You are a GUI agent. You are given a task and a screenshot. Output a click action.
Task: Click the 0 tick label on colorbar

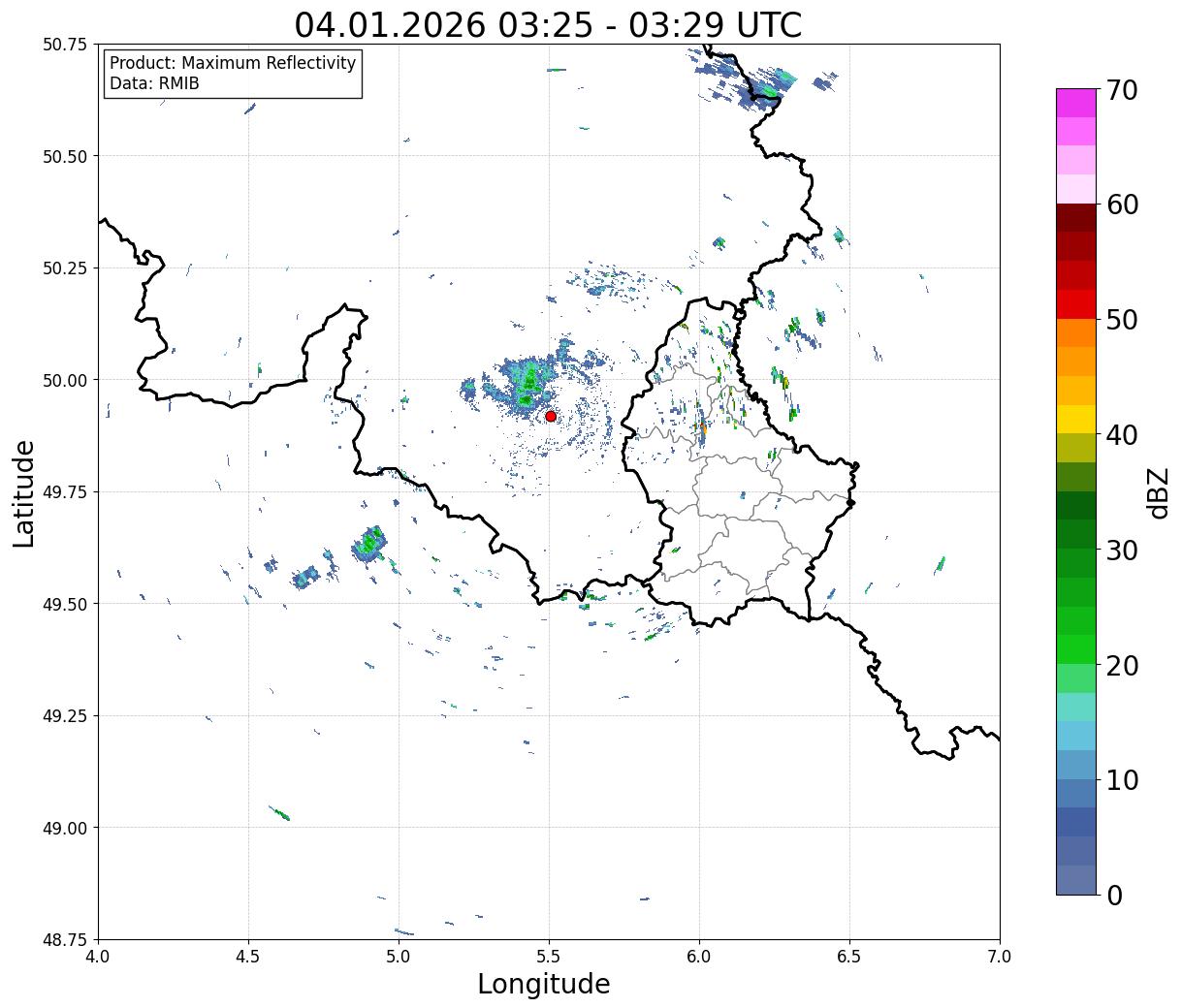[1114, 895]
